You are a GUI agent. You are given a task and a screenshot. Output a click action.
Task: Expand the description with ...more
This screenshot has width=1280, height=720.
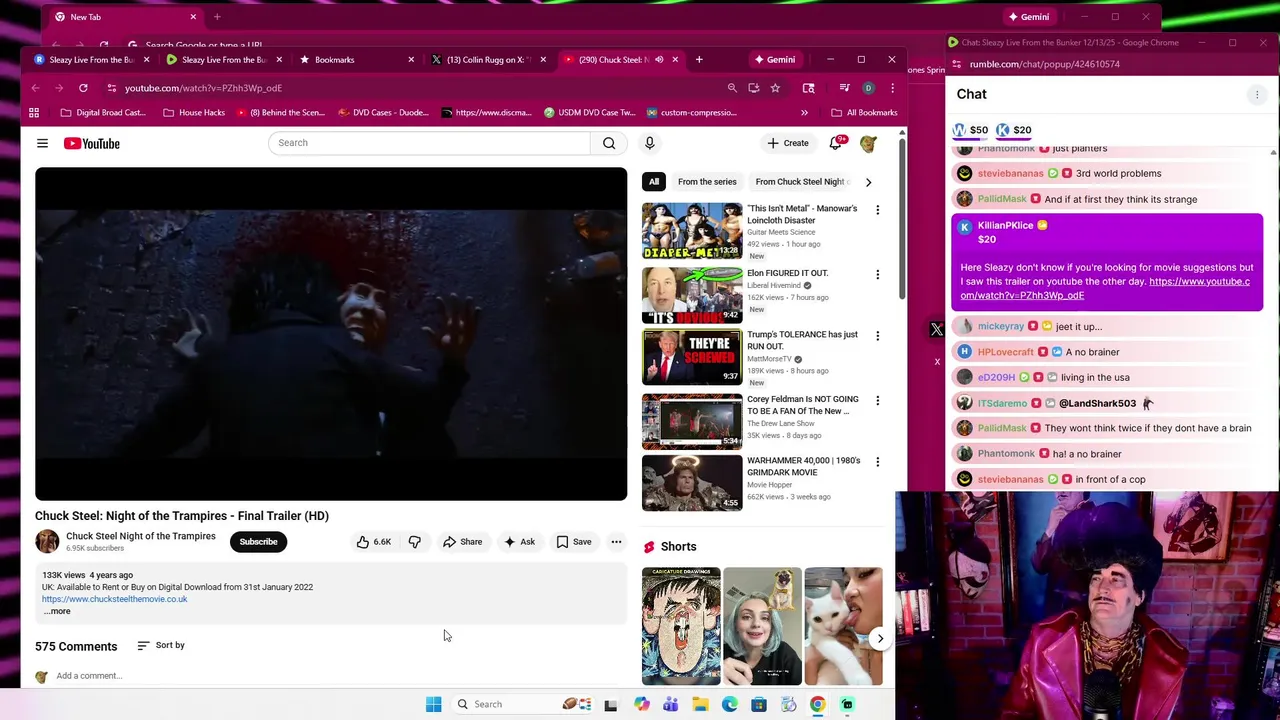point(57,611)
